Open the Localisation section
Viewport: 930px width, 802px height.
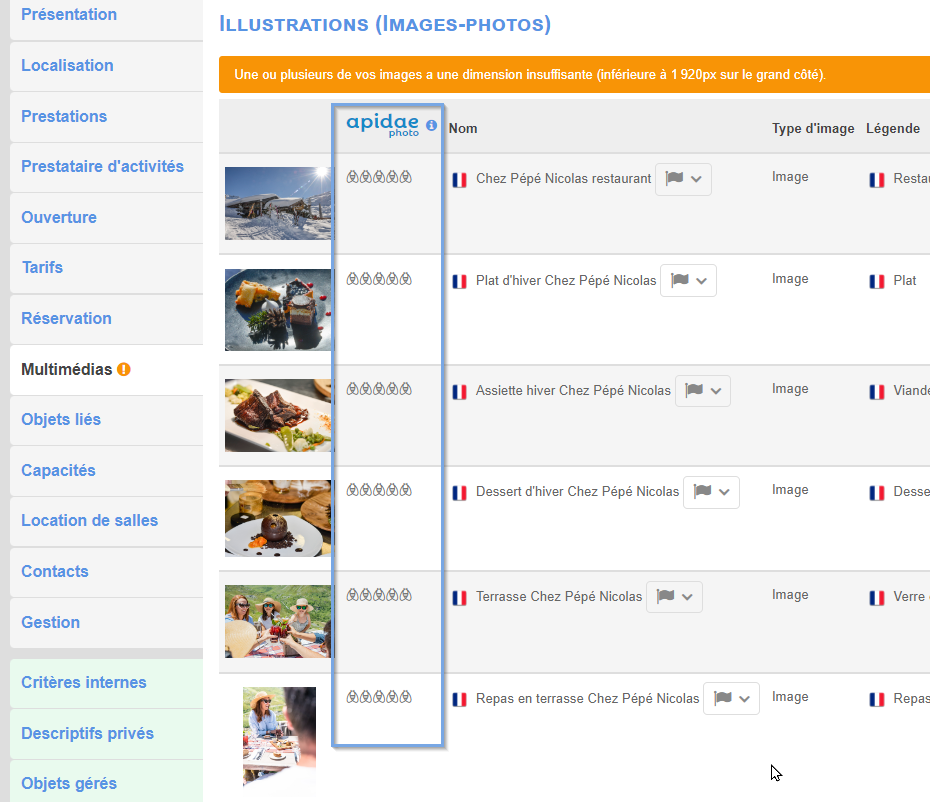pos(107,66)
